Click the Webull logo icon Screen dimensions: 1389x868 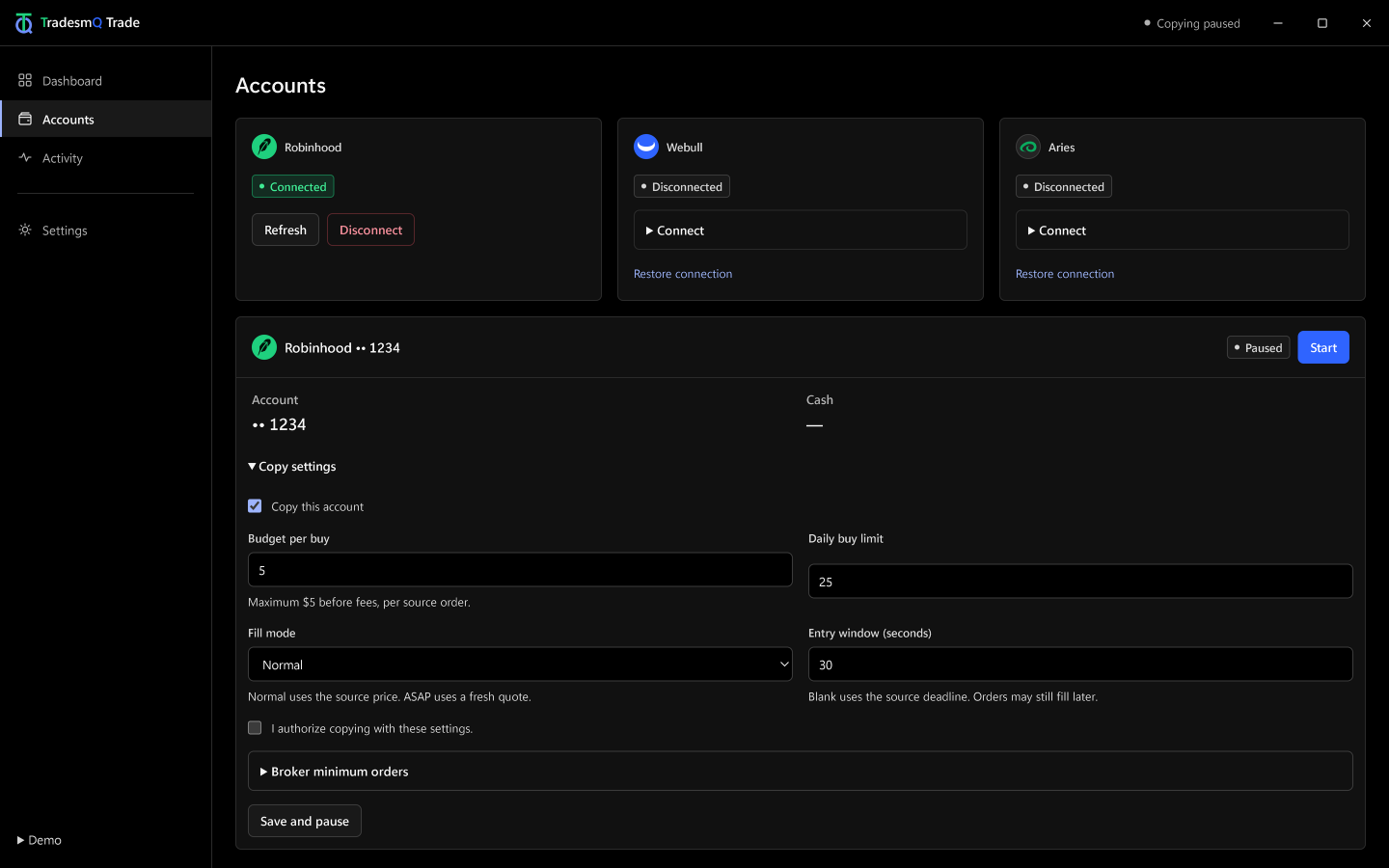click(x=646, y=147)
